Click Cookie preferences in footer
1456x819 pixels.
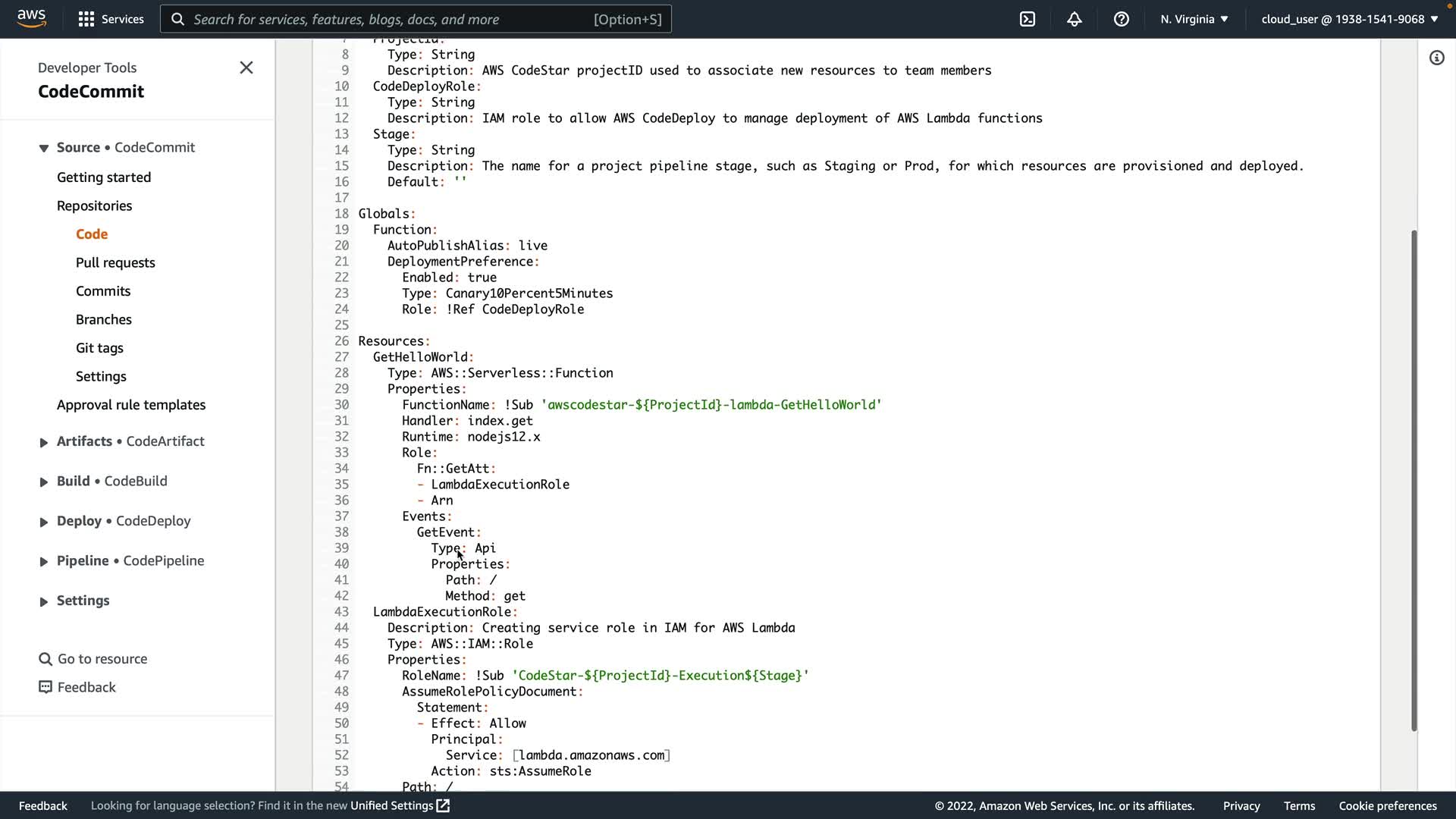tap(1387, 805)
